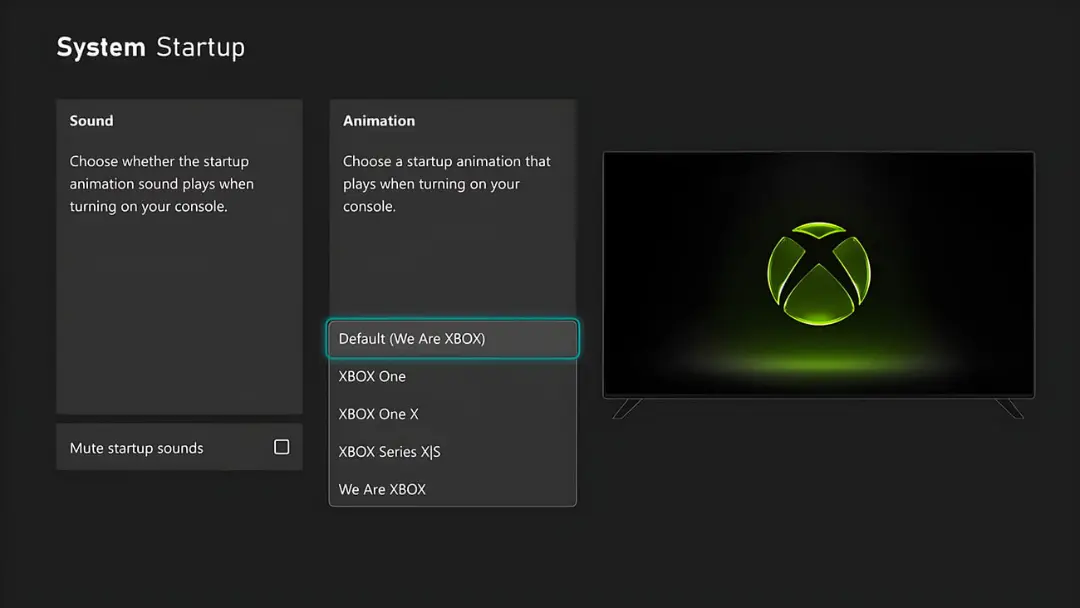Choose the last We Are XBOX option
This screenshot has width=1080, height=608.
[453, 489]
